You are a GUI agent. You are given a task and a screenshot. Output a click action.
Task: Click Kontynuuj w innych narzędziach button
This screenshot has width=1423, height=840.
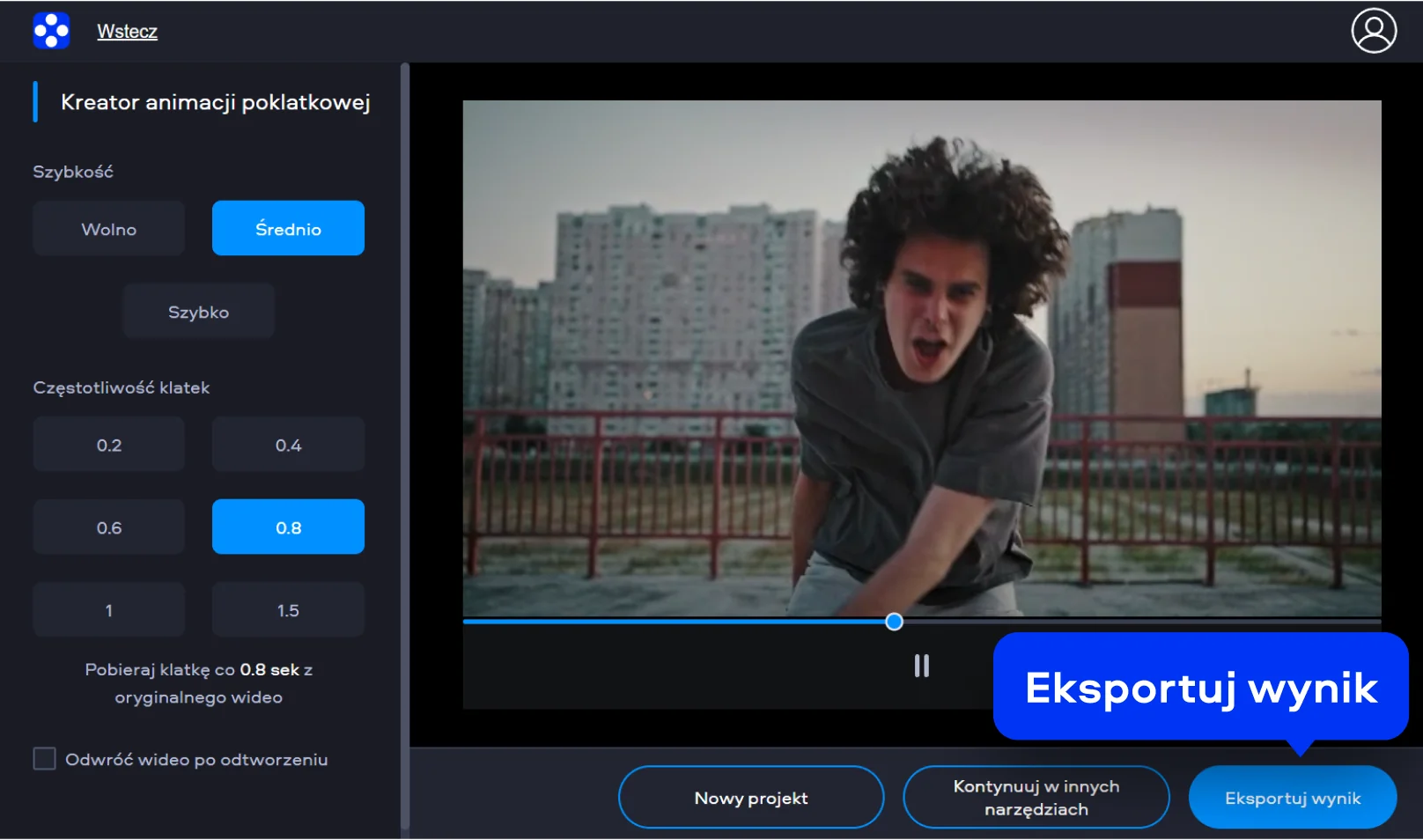click(1036, 798)
